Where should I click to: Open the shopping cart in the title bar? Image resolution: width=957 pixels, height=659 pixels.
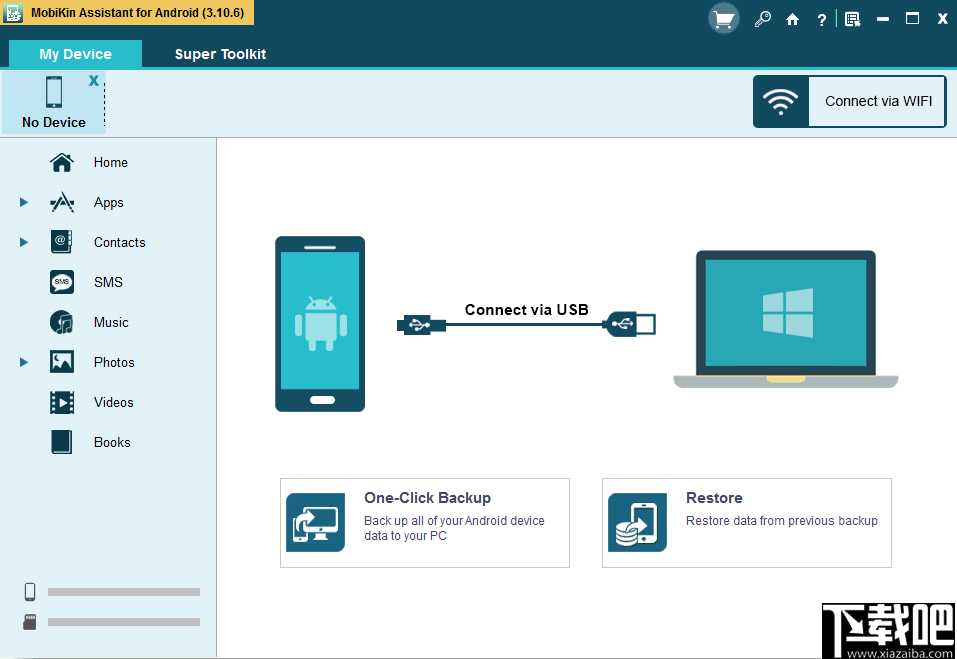(723, 18)
